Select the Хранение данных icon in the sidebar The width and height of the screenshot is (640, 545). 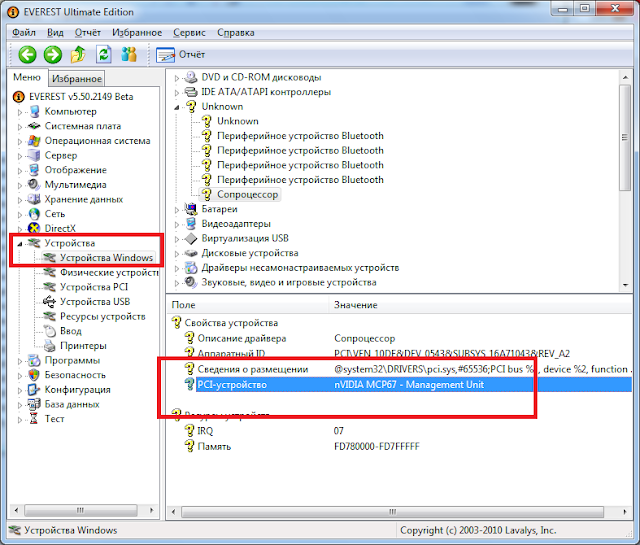click(x=33, y=199)
